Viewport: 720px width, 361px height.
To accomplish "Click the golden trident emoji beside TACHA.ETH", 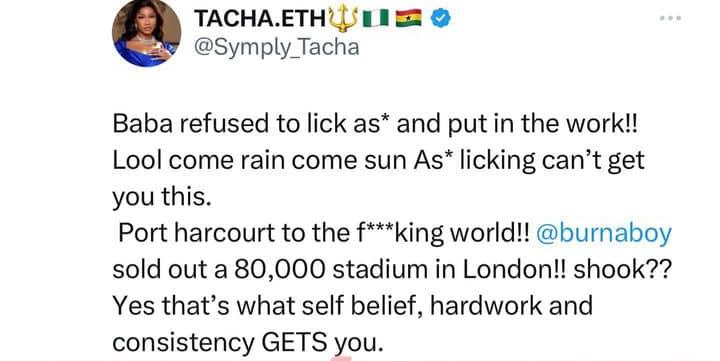I will tap(343, 19).
